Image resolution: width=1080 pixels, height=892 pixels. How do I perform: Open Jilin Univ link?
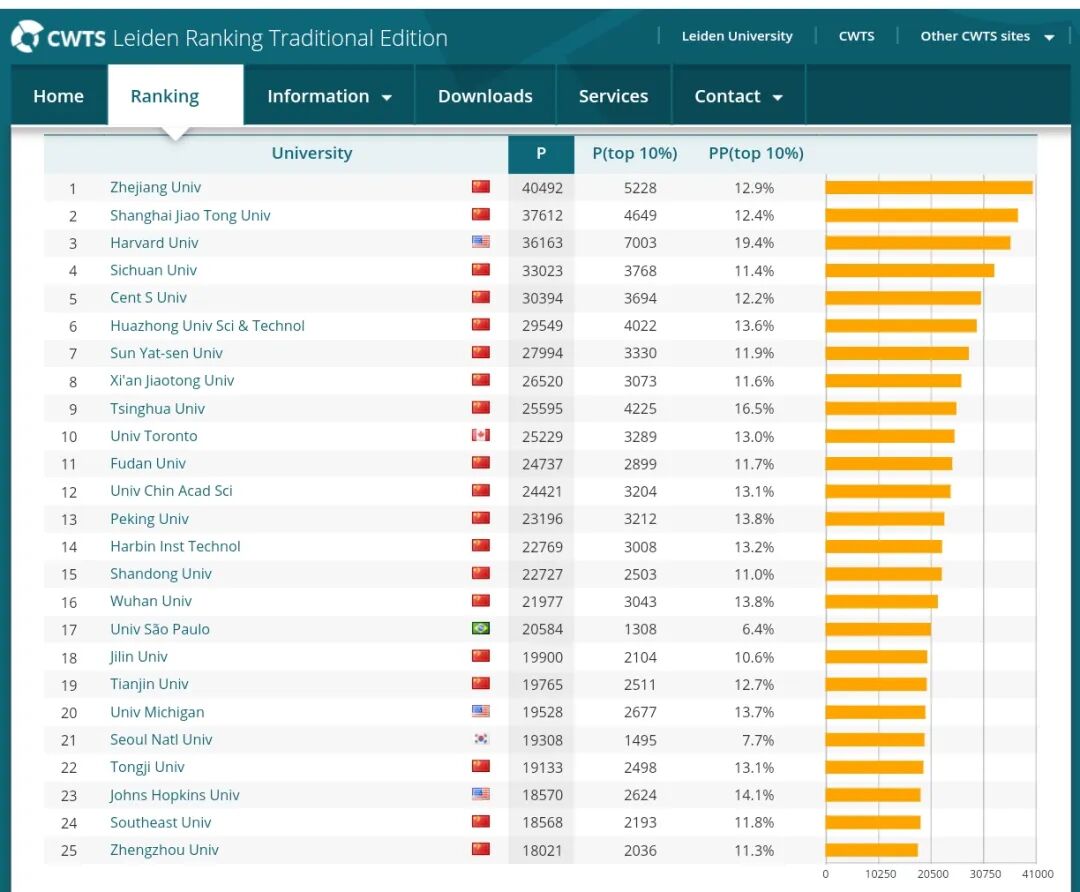click(138, 656)
